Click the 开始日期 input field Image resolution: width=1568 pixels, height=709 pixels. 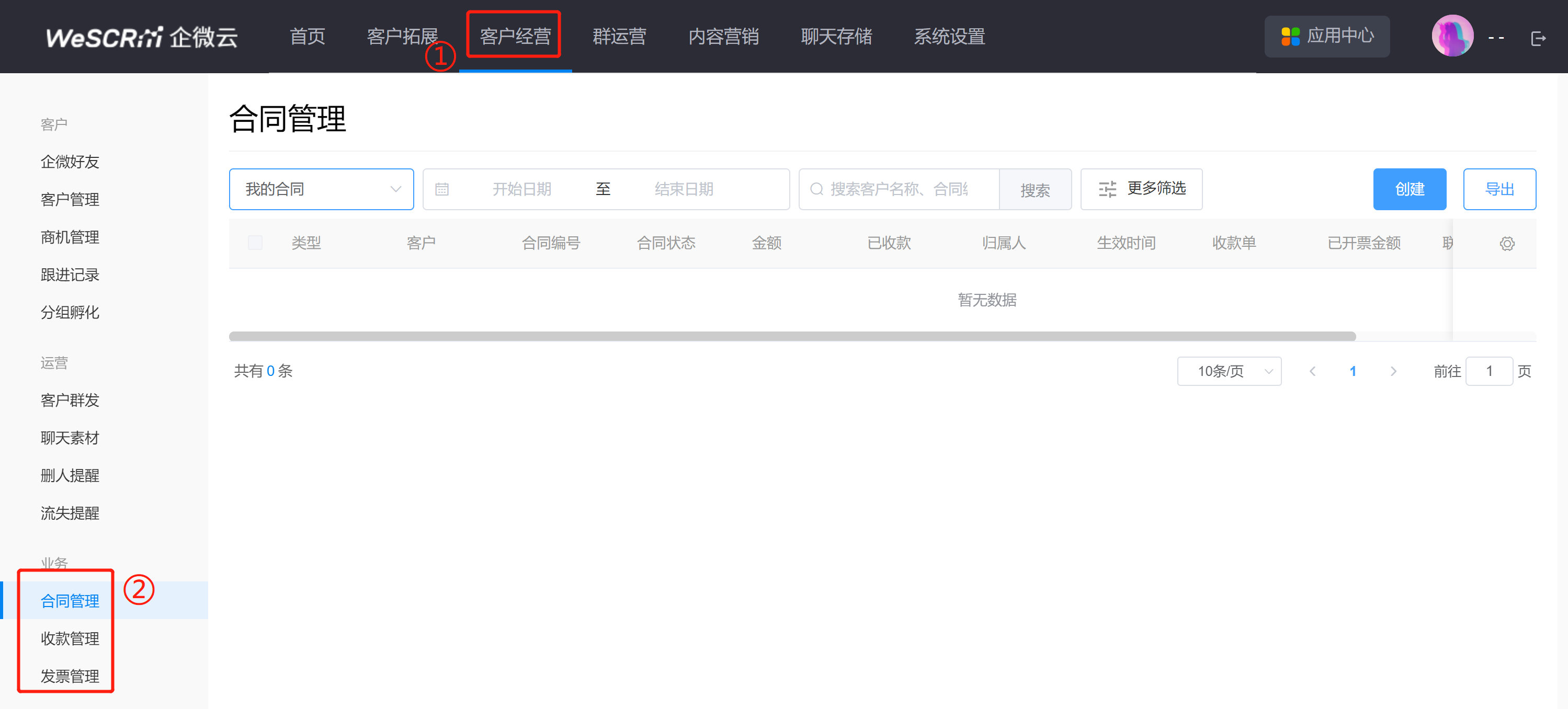click(x=521, y=189)
